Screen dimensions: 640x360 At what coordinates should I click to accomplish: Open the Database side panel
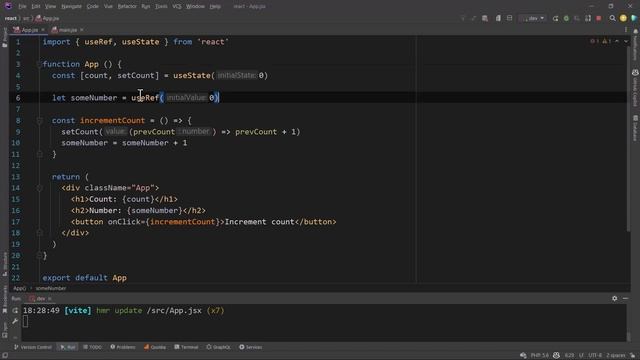pyautogui.click(x=635, y=127)
